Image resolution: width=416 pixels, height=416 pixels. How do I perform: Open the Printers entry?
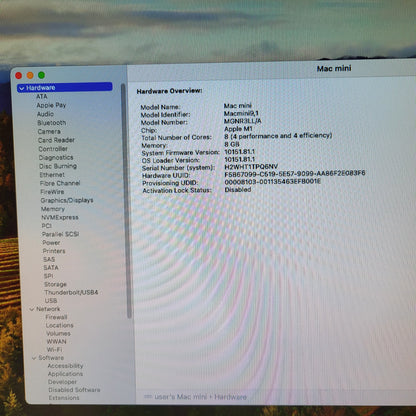click(54, 251)
